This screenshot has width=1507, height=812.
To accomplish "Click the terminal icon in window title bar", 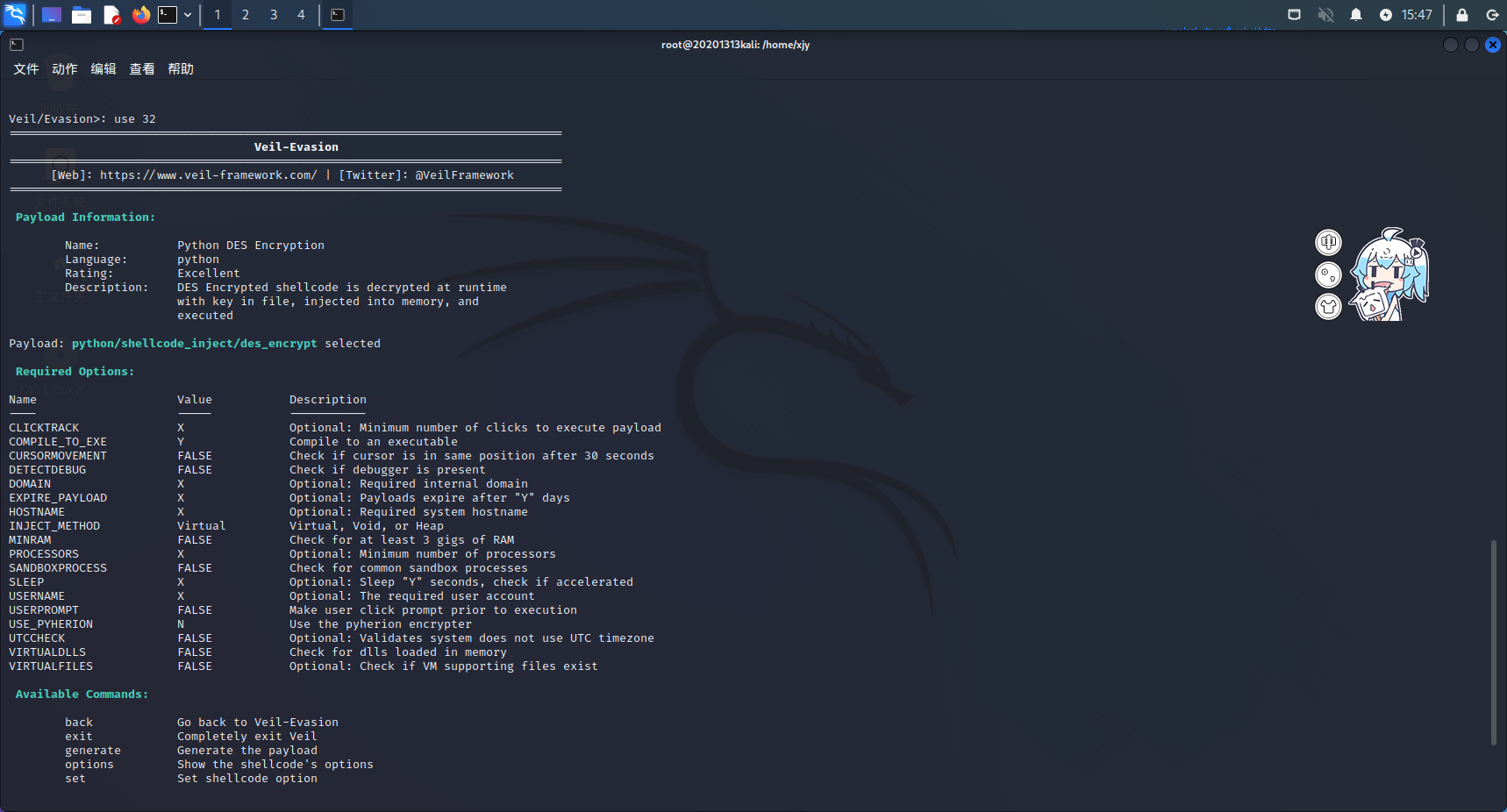I will click(17, 45).
